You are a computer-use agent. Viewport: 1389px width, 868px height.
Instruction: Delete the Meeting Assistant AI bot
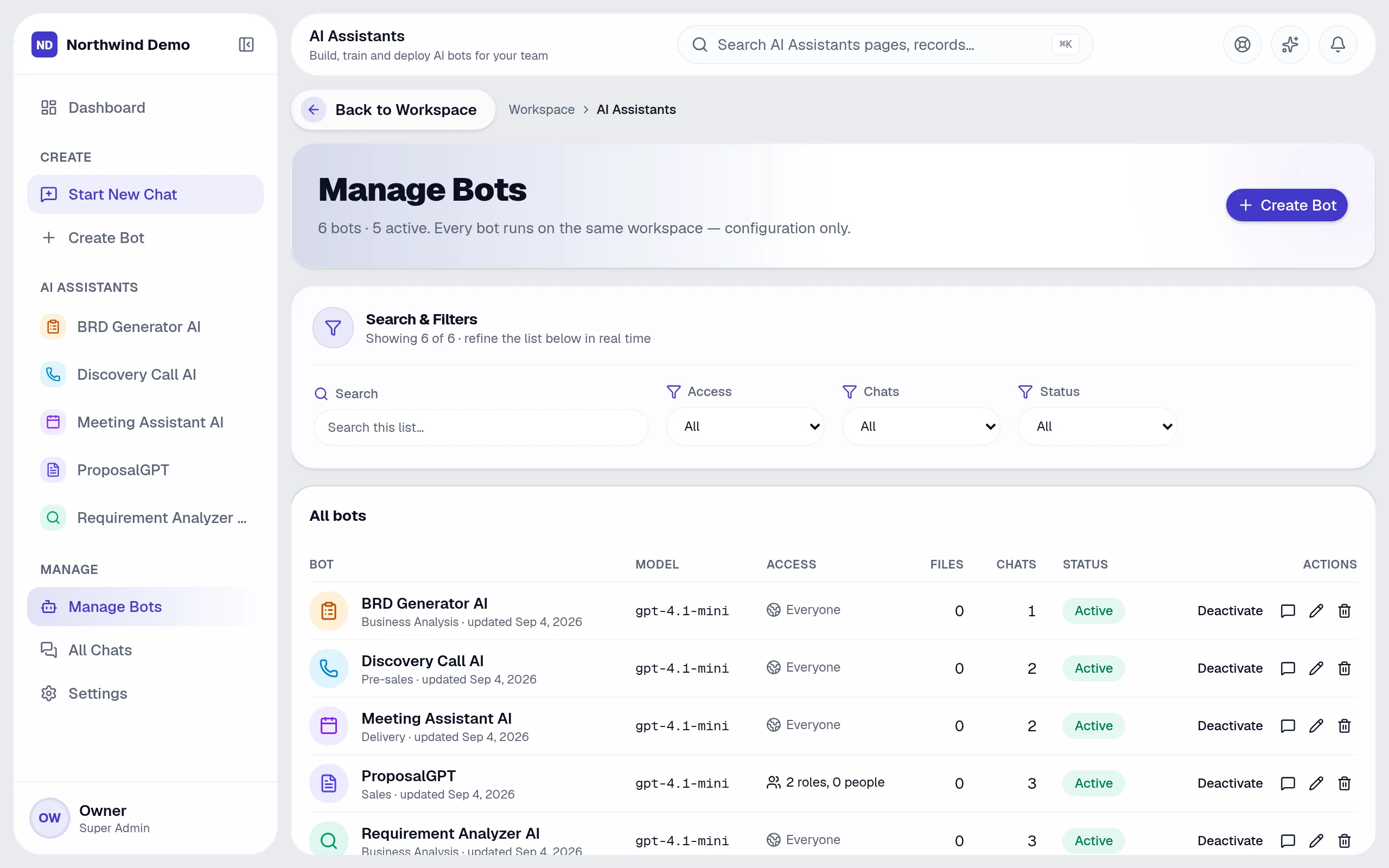pos(1343,726)
